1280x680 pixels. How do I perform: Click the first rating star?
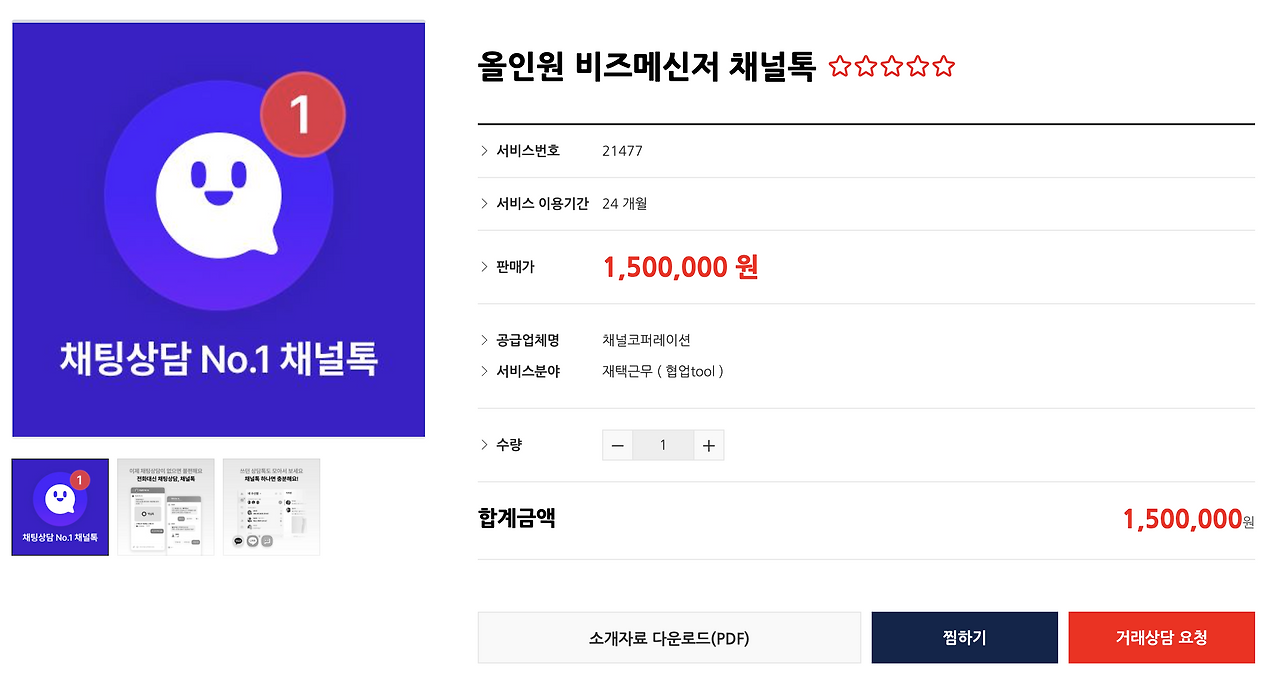tap(840, 67)
